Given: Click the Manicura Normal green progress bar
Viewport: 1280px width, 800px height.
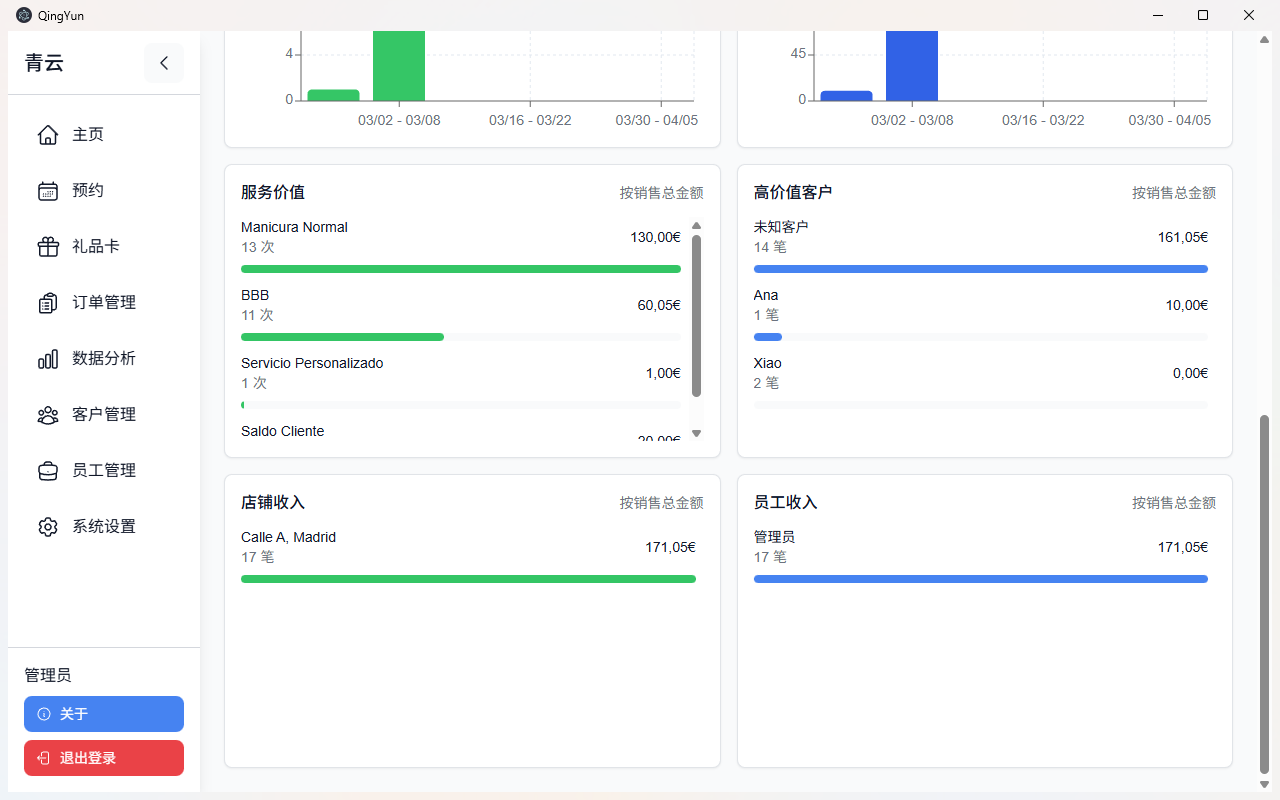Looking at the screenshot, I should coord(461,269).
